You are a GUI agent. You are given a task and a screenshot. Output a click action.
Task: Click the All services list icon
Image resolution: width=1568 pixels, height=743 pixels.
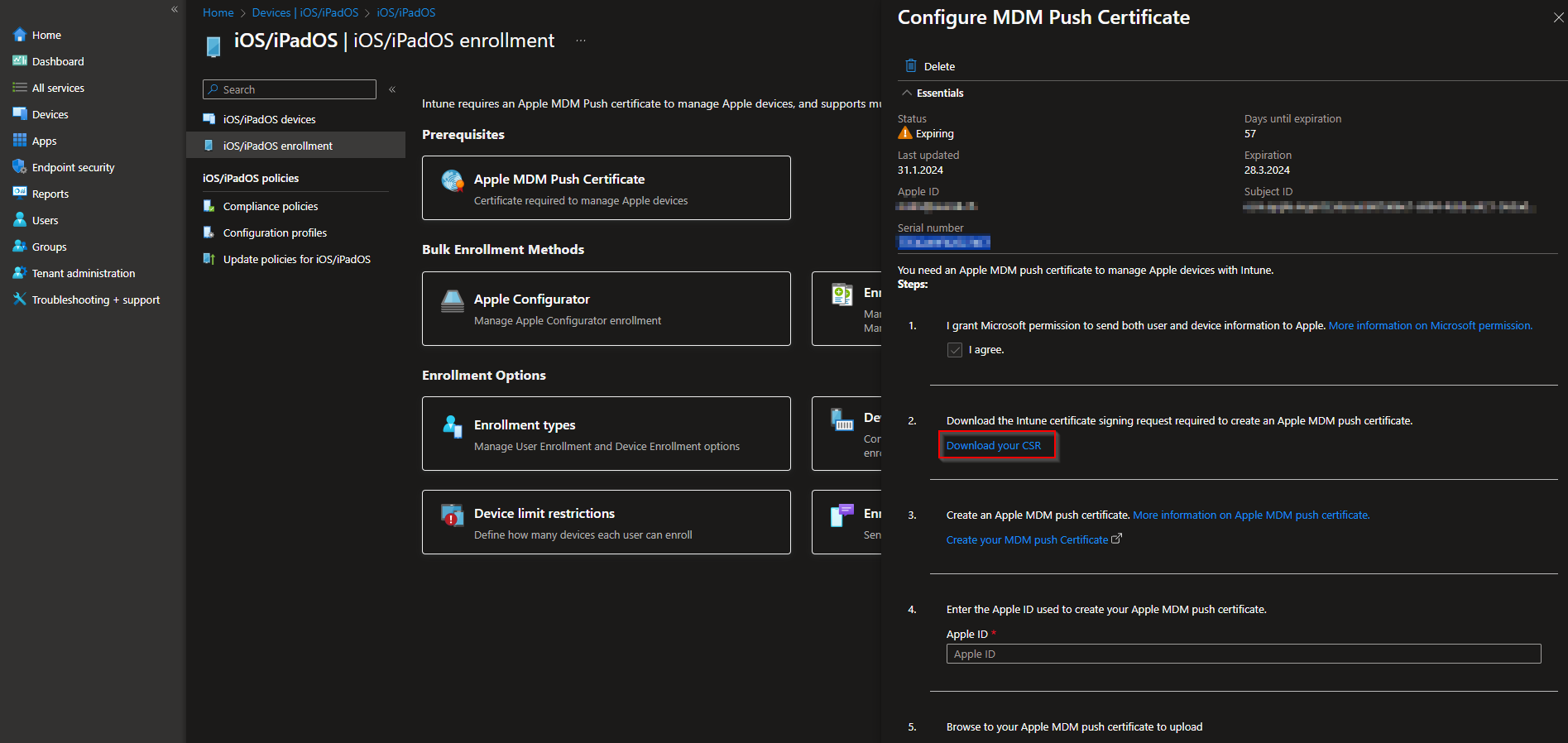(20, 88)
